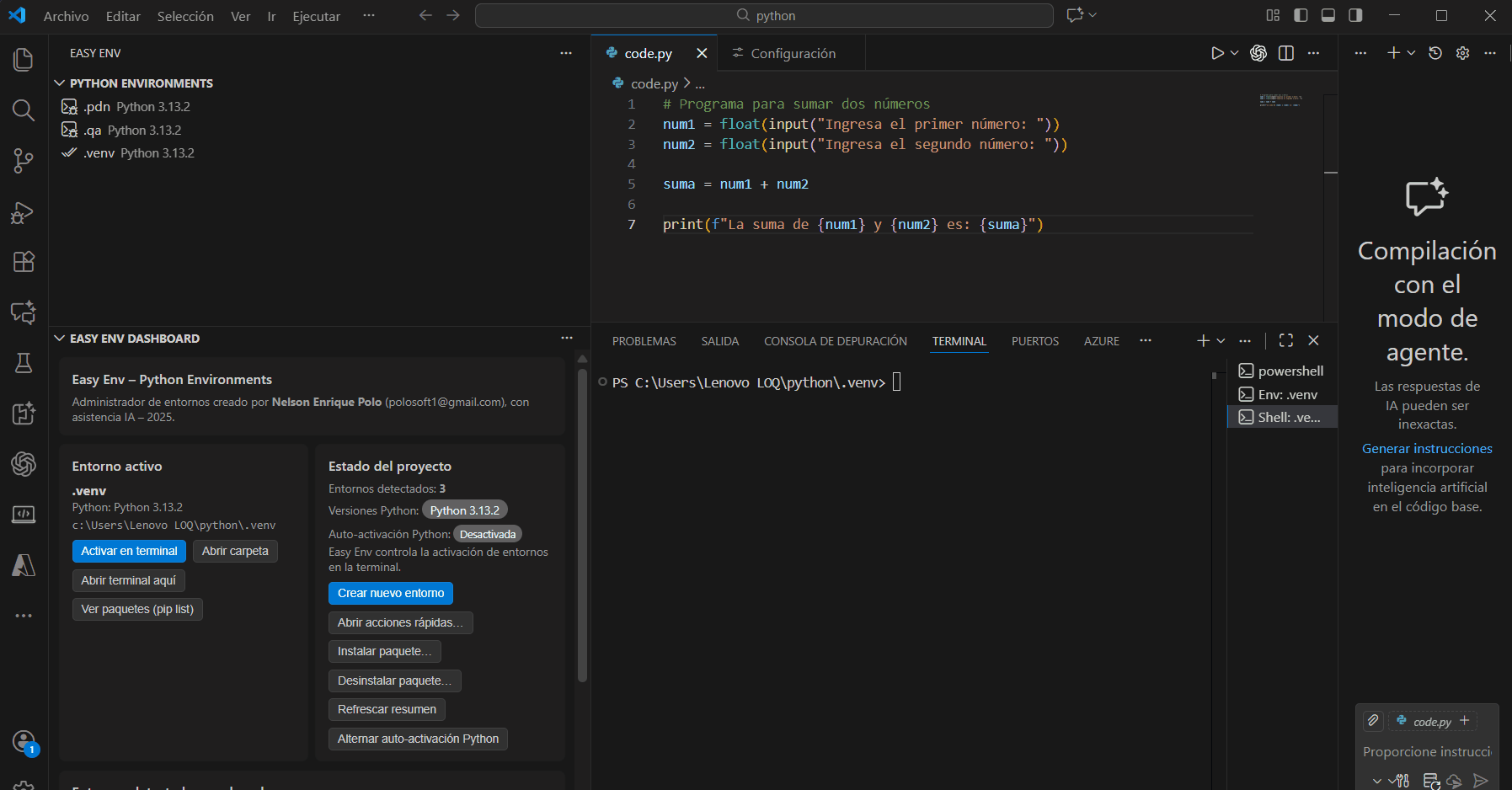Switch to CONSOLA DE DEPURACIÓN tab
Image resolution: width=1512 pixels, height=790 pixels.
coord(836,341)
